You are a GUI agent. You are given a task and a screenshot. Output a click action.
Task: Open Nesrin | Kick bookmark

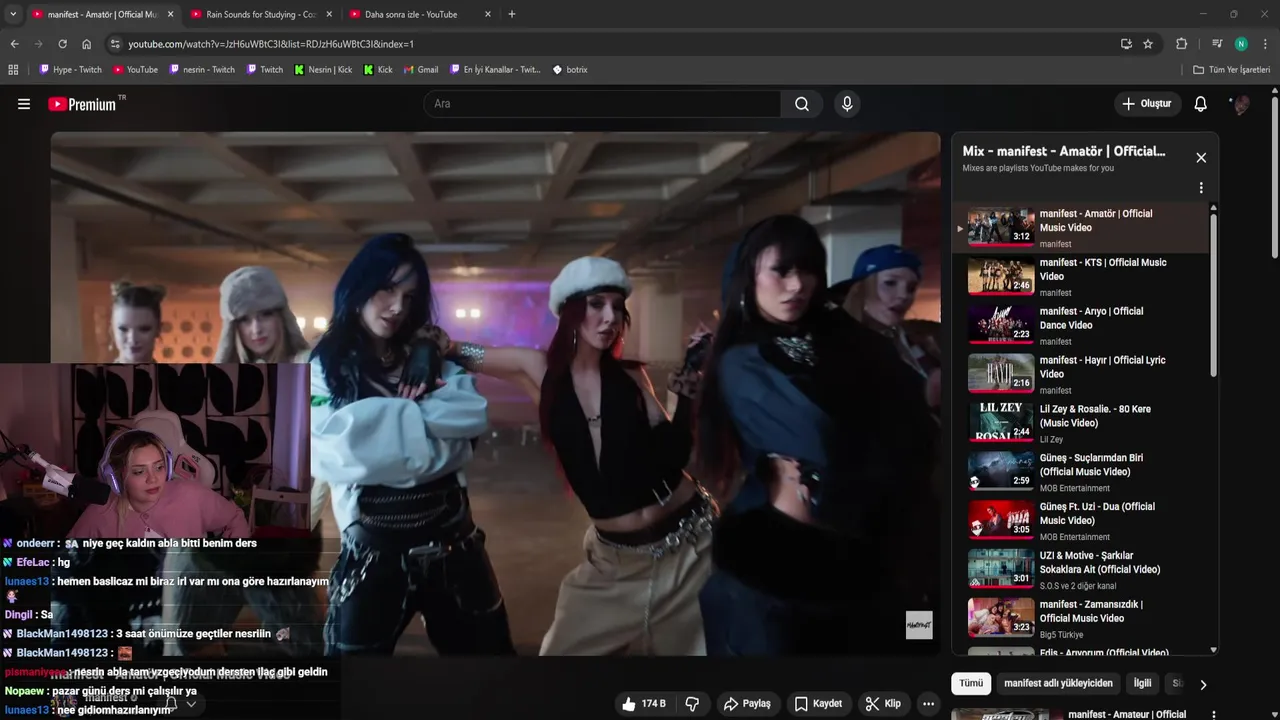(x=323, y=70)
